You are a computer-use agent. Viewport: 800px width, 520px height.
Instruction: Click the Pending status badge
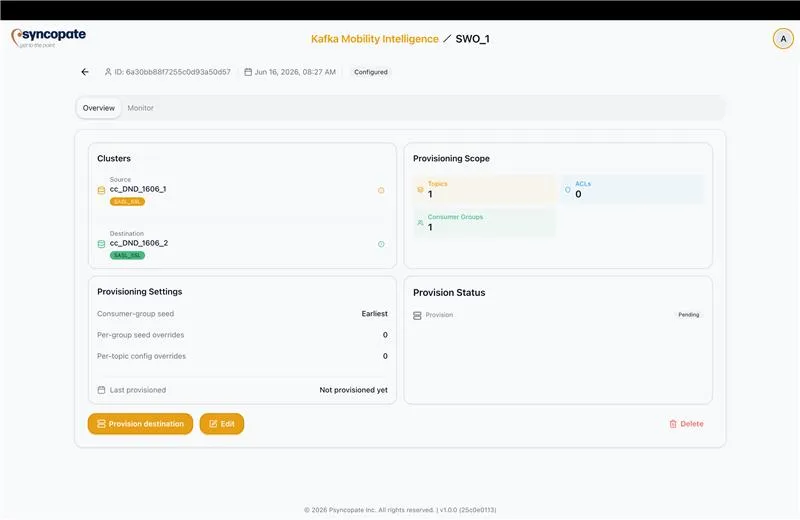tap(688, 315)
